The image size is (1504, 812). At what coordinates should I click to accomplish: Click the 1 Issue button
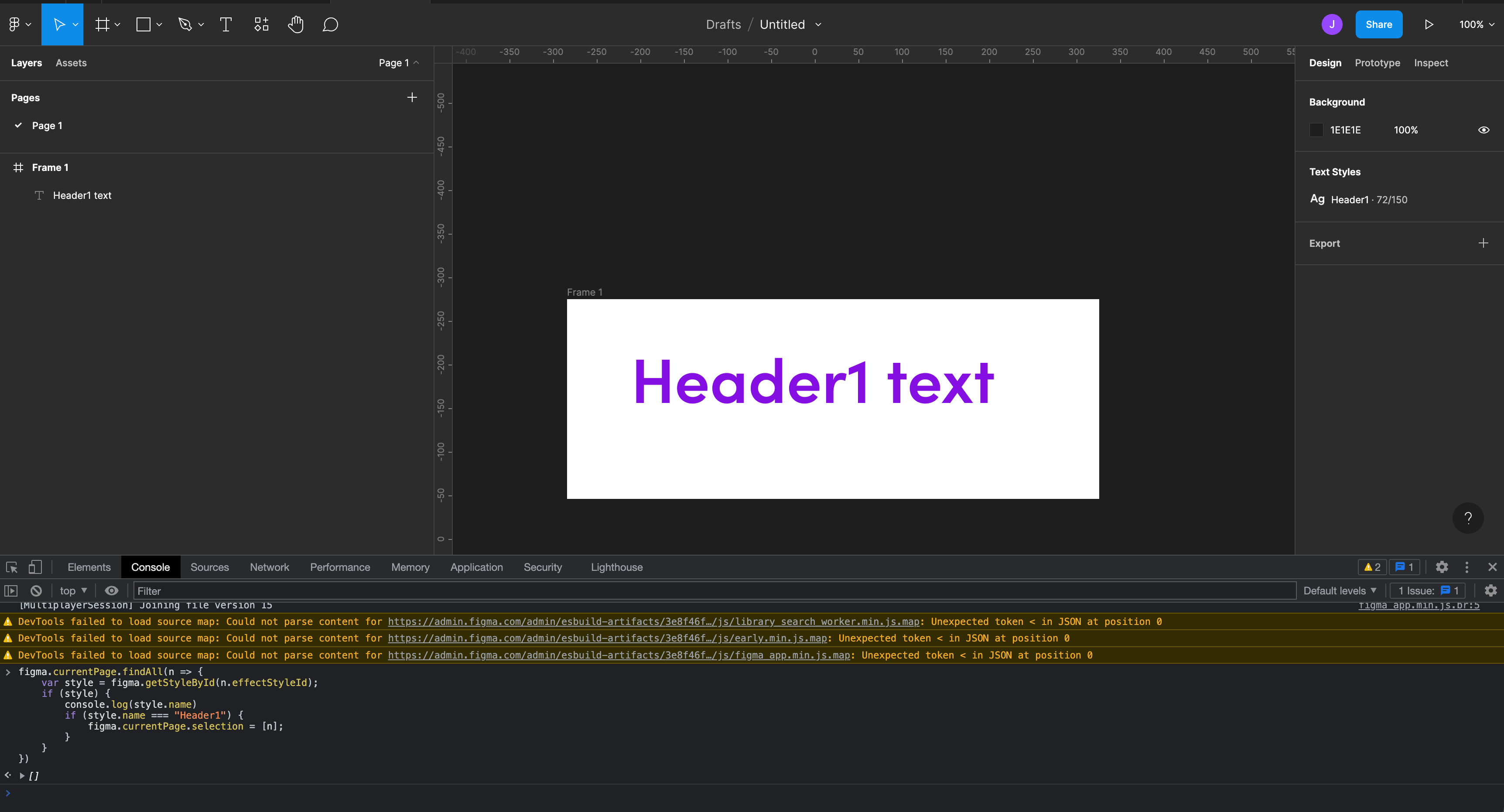pos(1428,591)
